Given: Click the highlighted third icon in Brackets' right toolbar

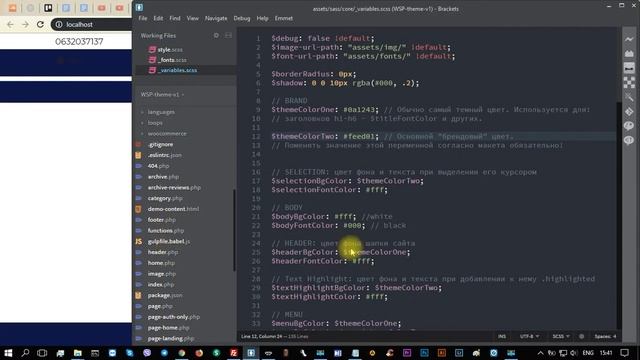Looking at the screenshot, I should (x=629, y=68).
